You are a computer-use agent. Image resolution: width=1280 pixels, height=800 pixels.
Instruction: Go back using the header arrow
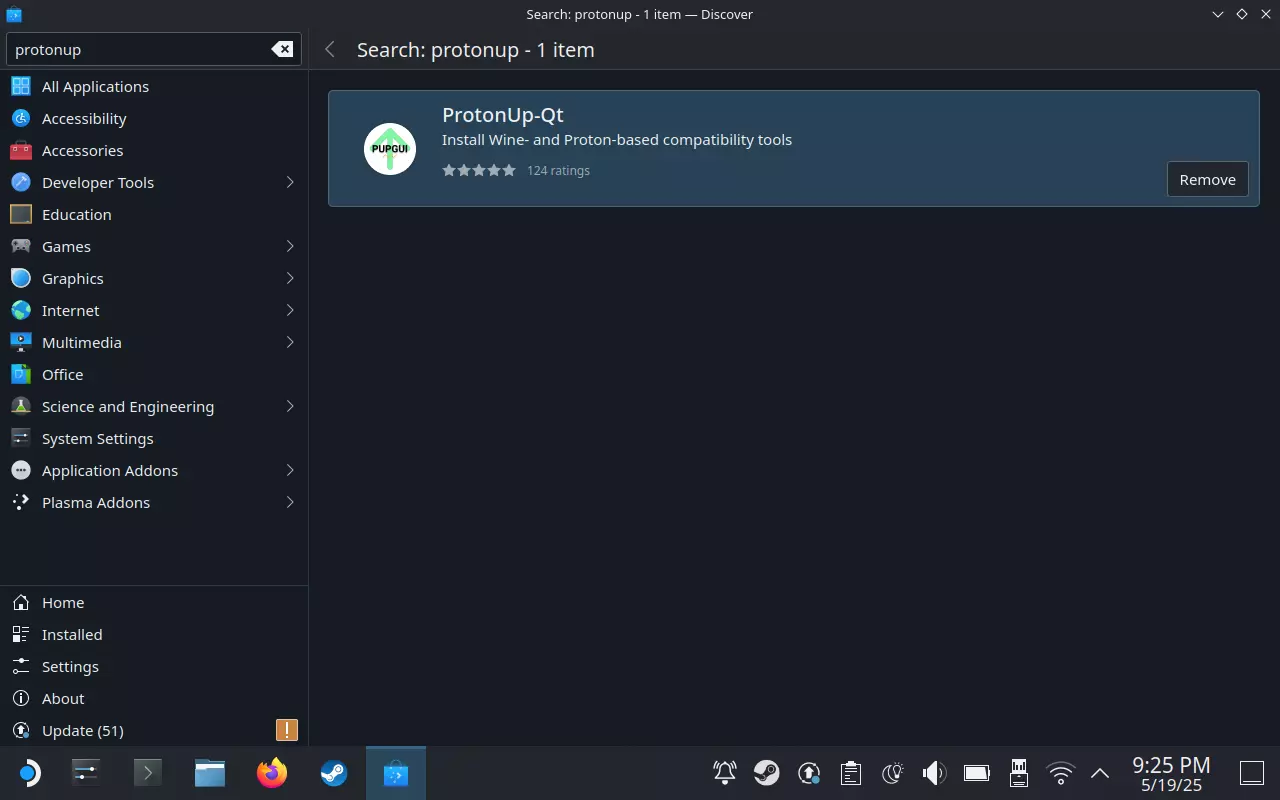330,49
